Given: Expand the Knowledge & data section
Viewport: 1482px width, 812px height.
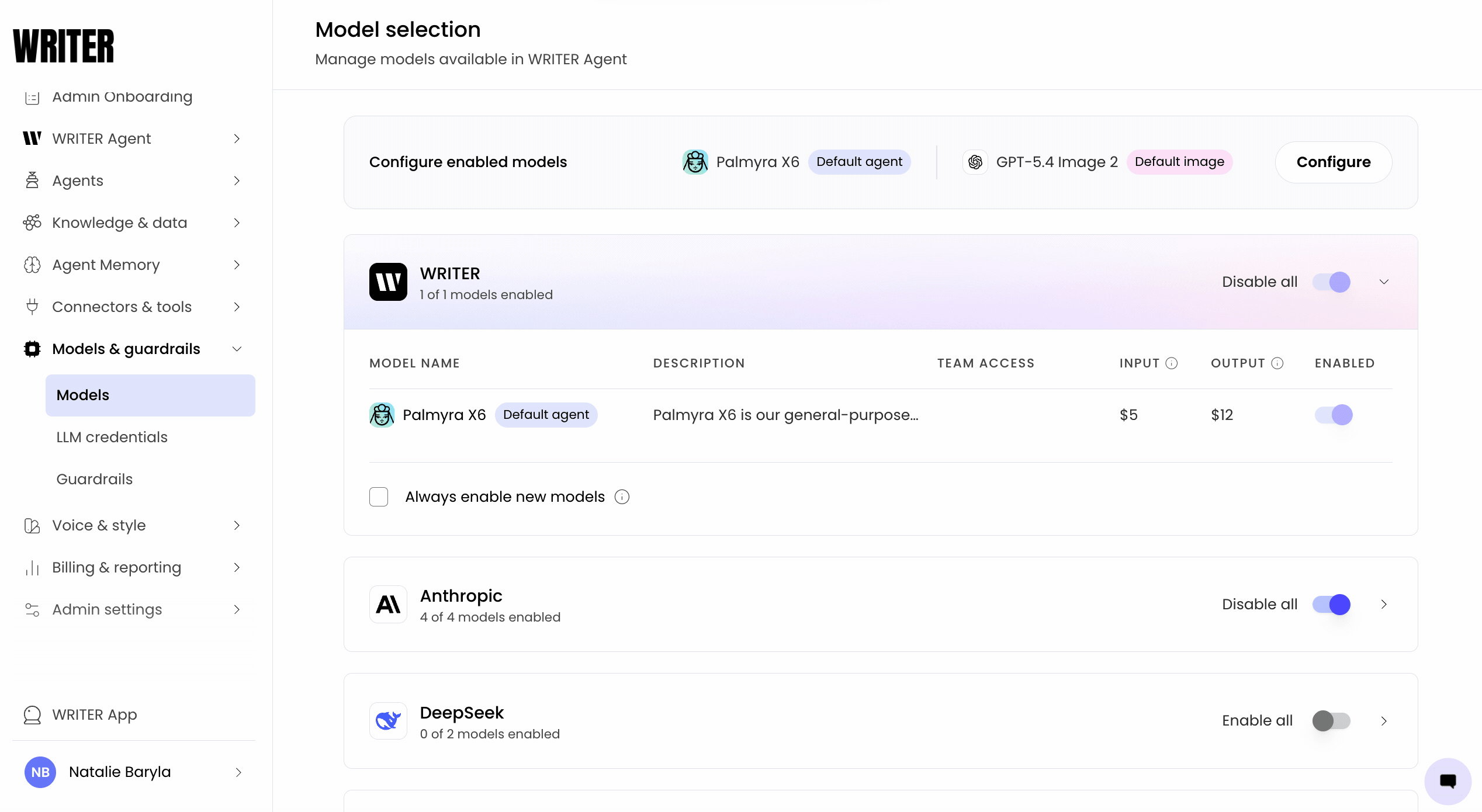Looking at the screenshot, I should pyautogui.click(x=237, y=223).
